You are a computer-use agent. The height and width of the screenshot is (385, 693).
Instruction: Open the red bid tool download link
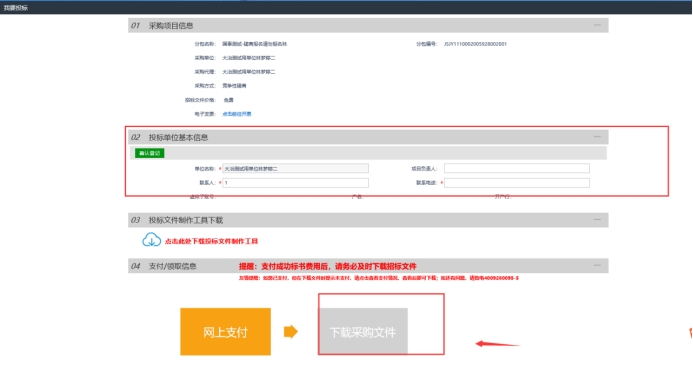[211, 241]
